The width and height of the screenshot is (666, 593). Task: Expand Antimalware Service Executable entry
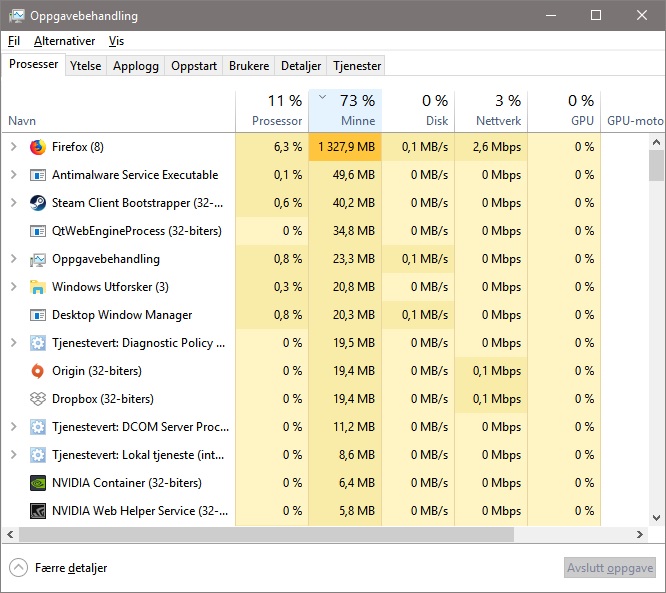14,175
